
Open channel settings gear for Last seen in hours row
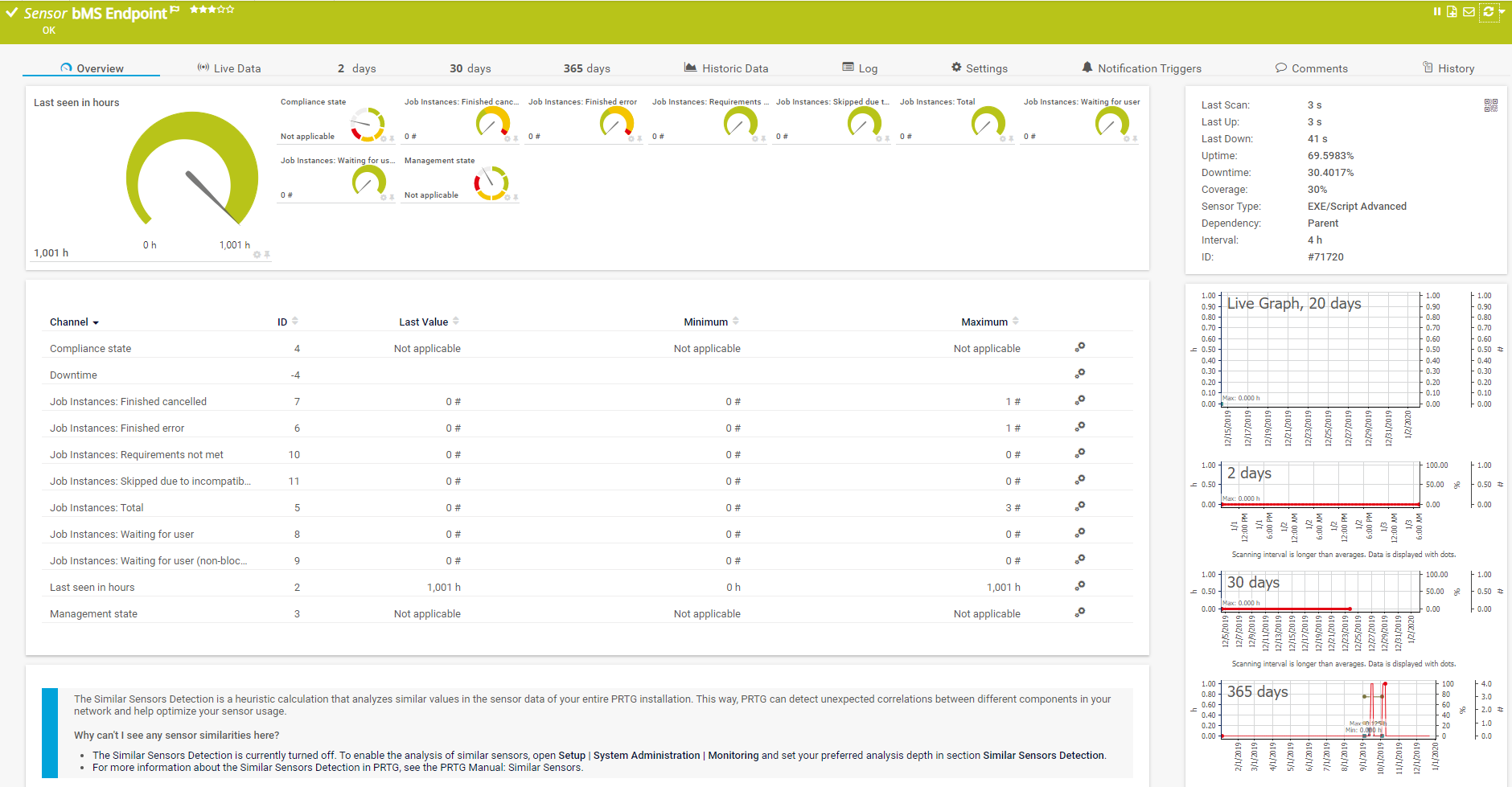coord(1079,586)
